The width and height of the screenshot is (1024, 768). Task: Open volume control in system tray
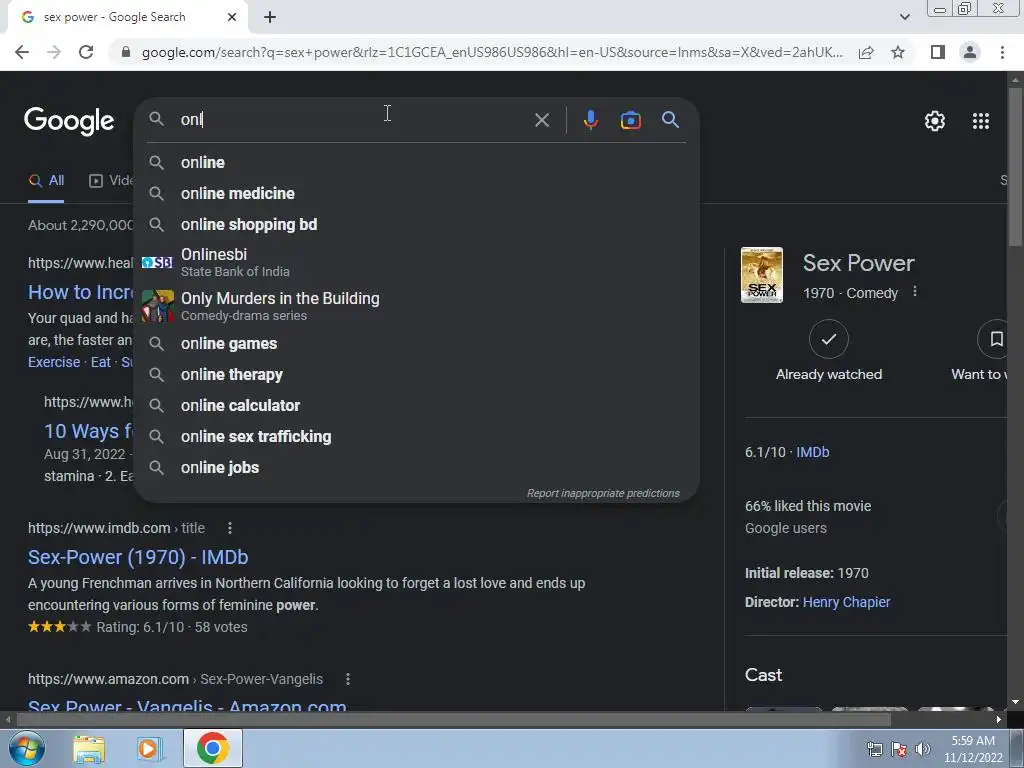click(x=923, y=749)
